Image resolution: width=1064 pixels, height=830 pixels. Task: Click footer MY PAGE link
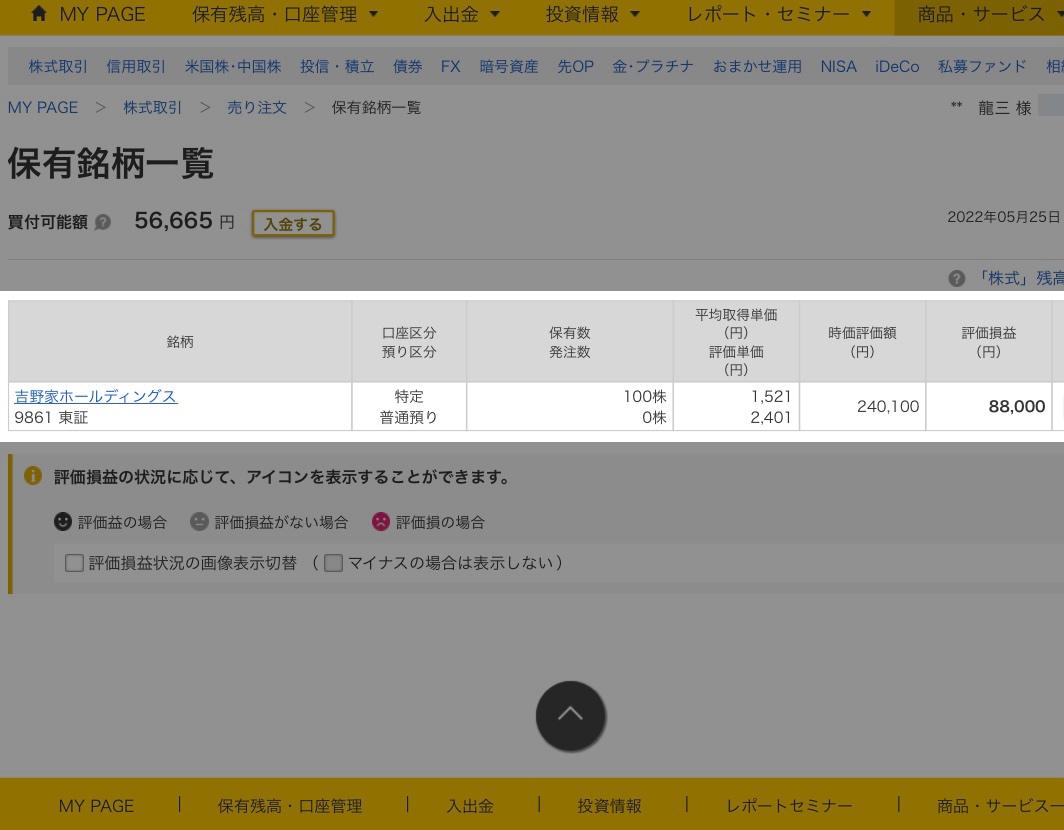[x=96, y=806]
